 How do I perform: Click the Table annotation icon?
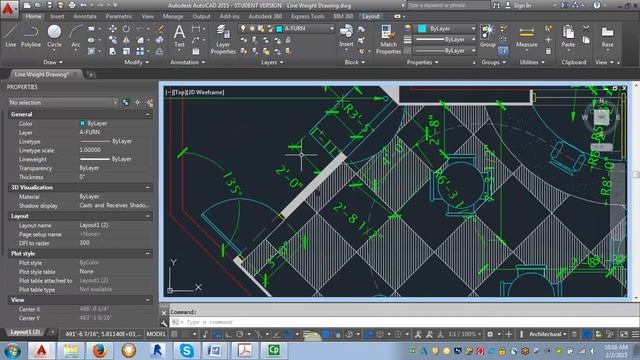196,51
